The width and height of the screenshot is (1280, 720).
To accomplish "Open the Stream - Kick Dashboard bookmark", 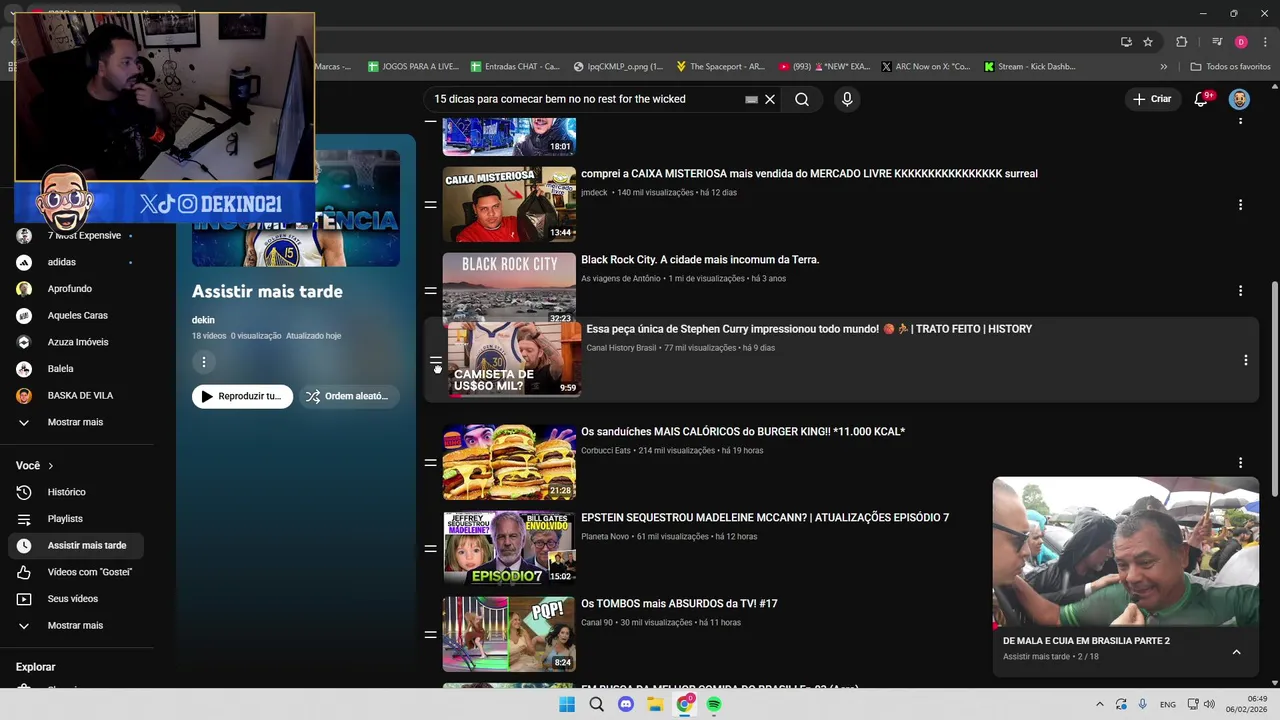I will [x=1030, y=67].
